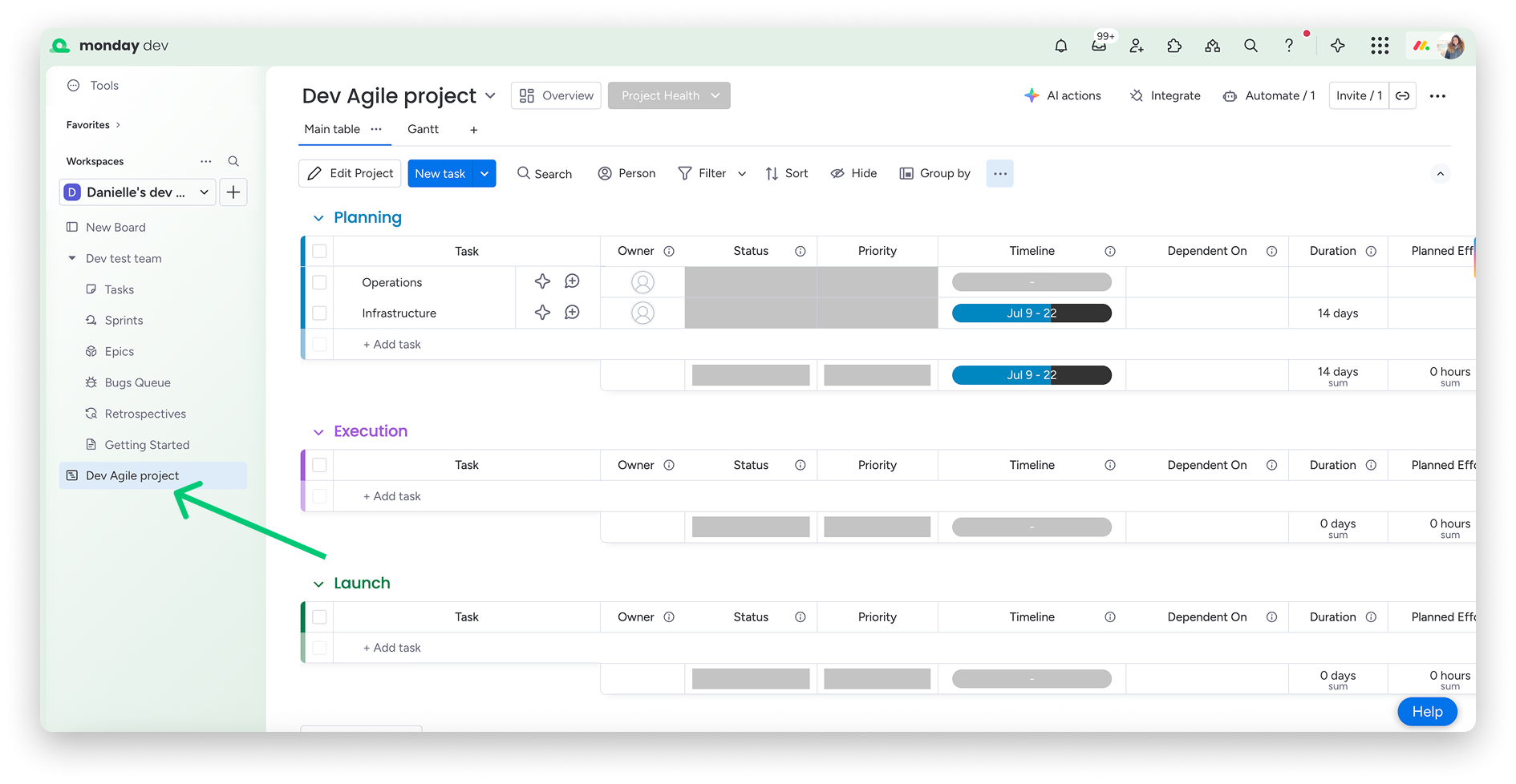Click the top bar search magnifier

pos(1250,46)
